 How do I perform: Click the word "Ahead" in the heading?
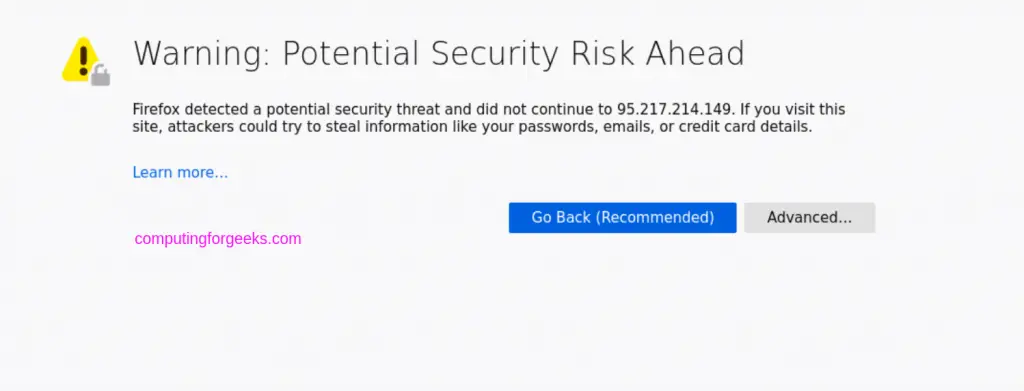coord(696,54)
